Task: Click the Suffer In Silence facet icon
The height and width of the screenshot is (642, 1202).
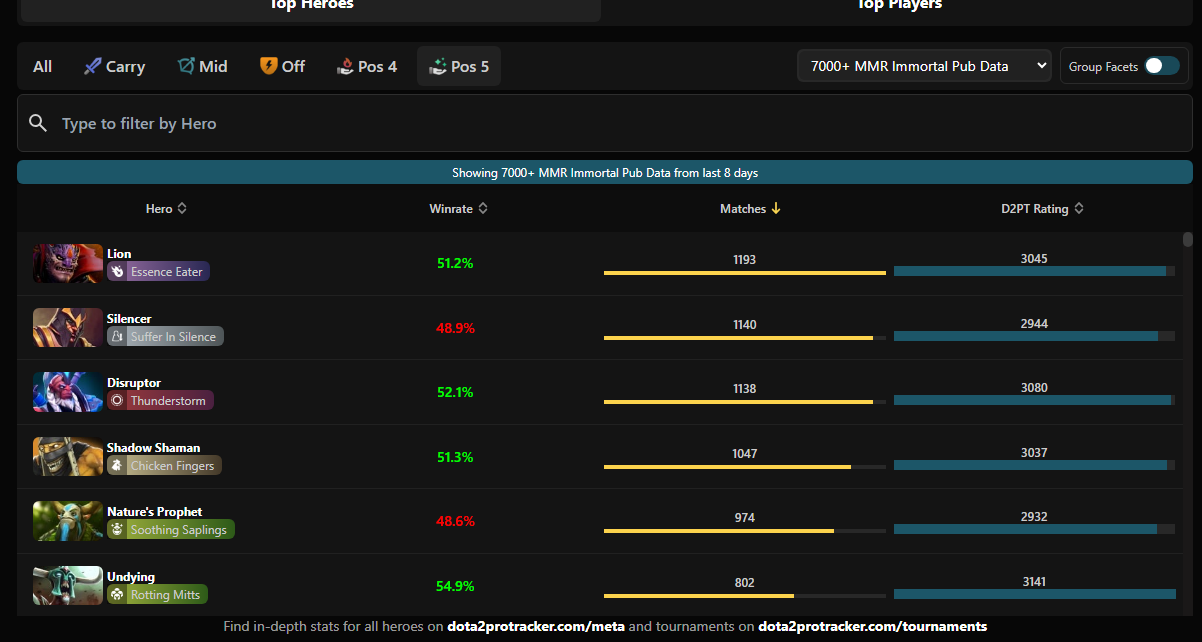Action: (x=117, y=337)
